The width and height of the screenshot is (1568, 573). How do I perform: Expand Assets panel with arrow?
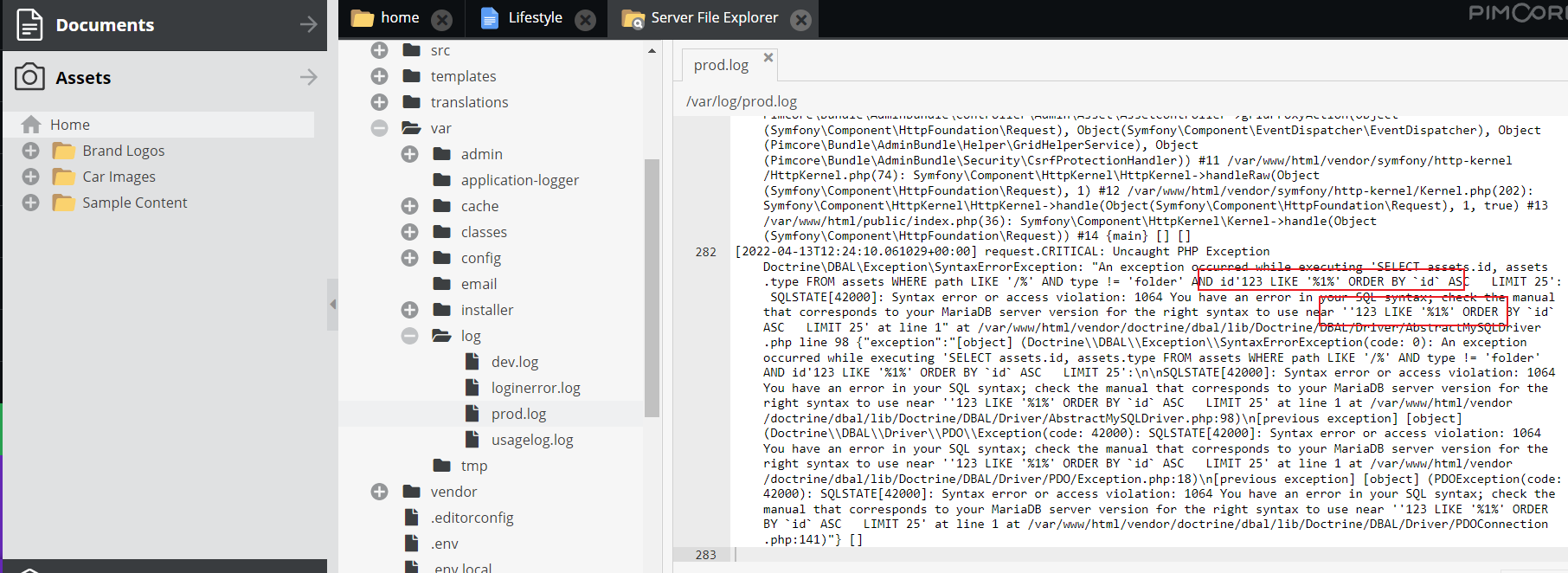coord(308,77)
